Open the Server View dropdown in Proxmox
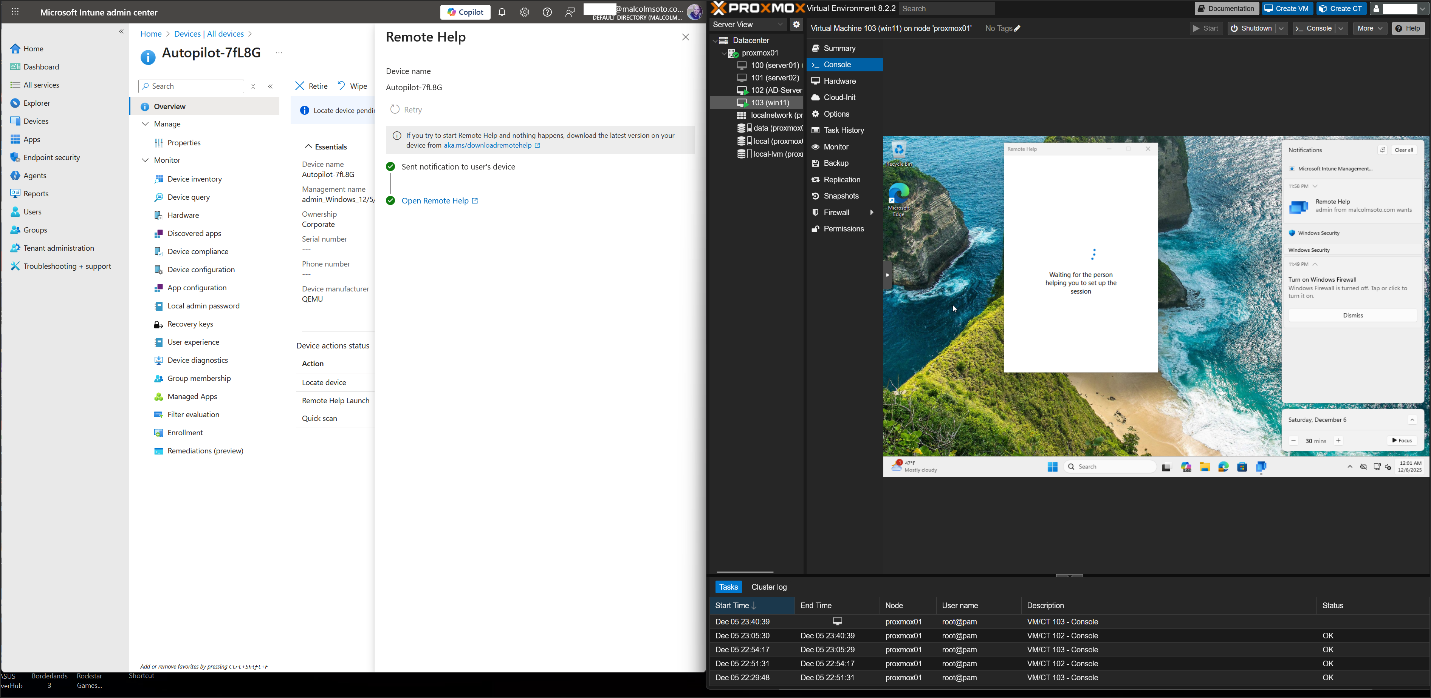The image size is (1431, 698). click(748, 24)
